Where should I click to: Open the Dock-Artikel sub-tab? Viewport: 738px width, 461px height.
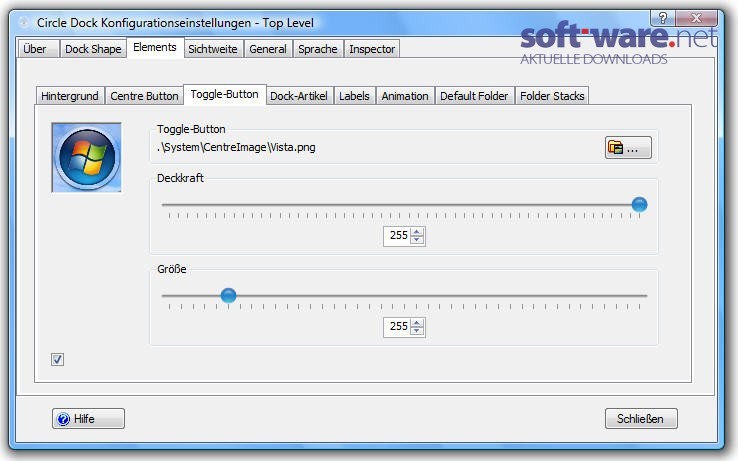299,96
